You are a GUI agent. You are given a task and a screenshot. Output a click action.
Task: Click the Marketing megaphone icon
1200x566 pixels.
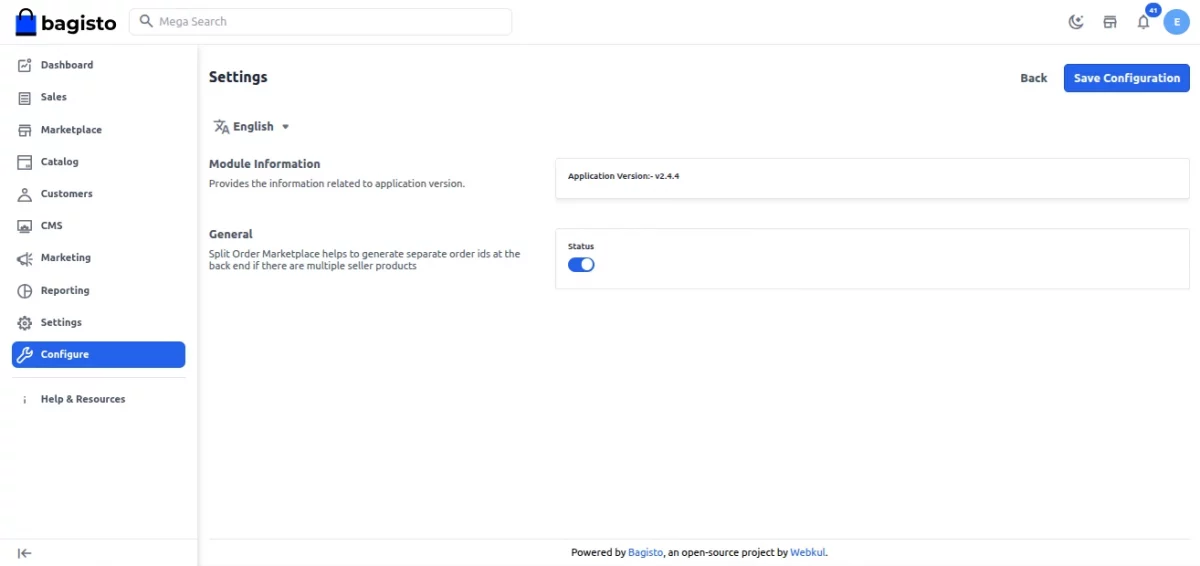coord(25,259)
